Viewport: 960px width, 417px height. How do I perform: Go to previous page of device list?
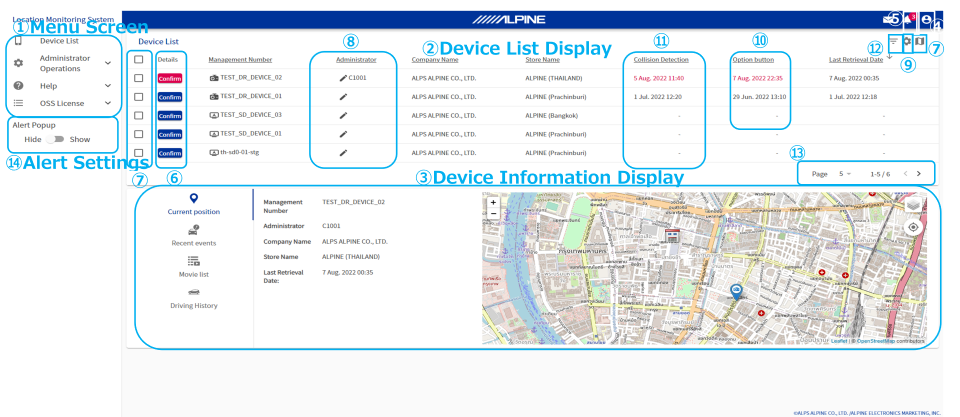coord(906,174)
